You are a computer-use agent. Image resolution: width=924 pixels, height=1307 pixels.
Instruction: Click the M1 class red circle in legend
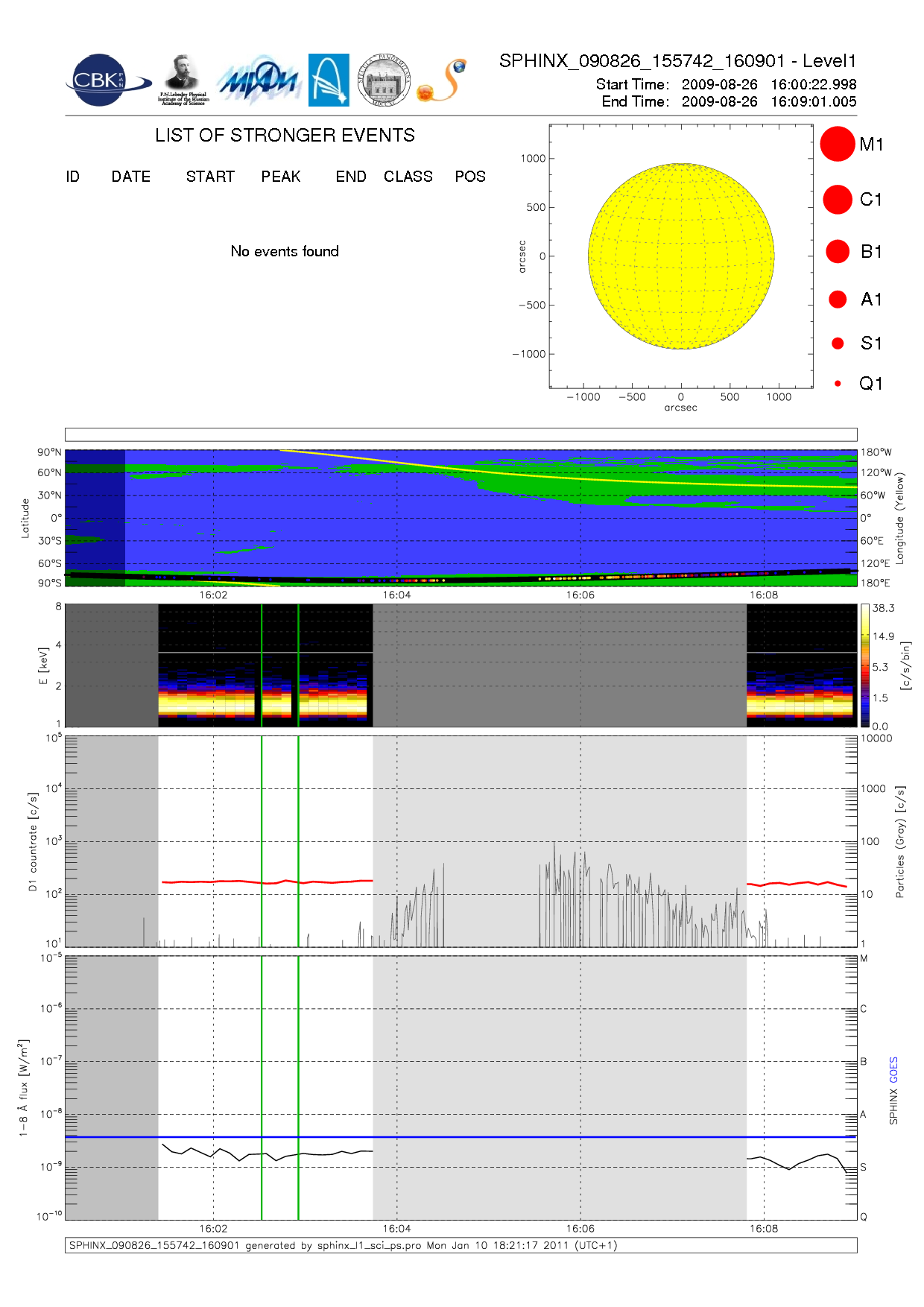click(x=837, y=144)
